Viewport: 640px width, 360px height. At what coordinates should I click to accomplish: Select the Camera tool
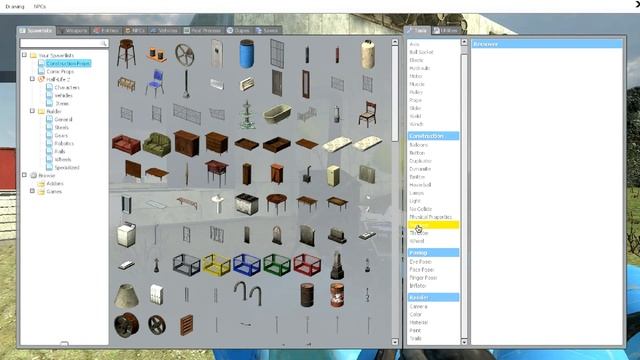pyautogui.click(x=419, y=306)
